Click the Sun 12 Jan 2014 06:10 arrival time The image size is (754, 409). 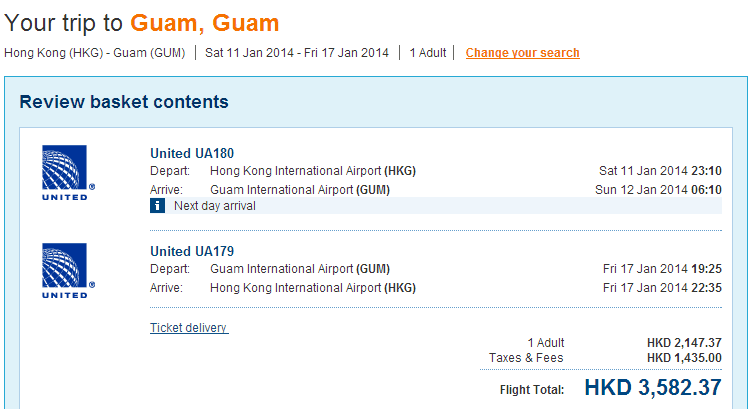point(658,189)
